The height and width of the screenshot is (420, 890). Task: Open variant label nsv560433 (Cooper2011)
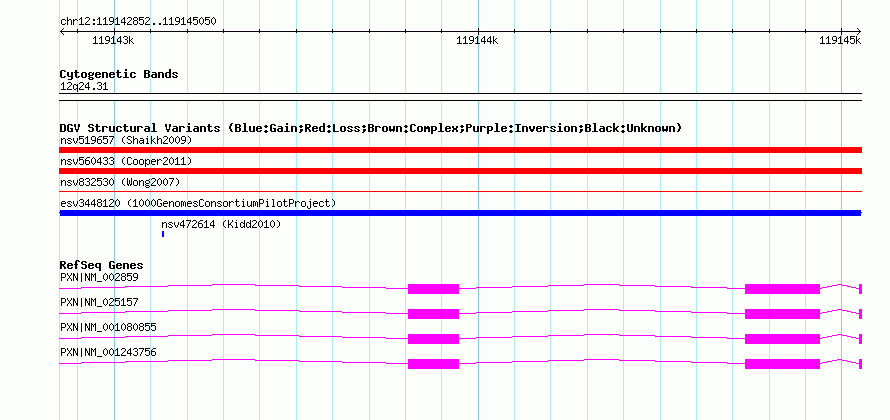click(x=126, y=161)
